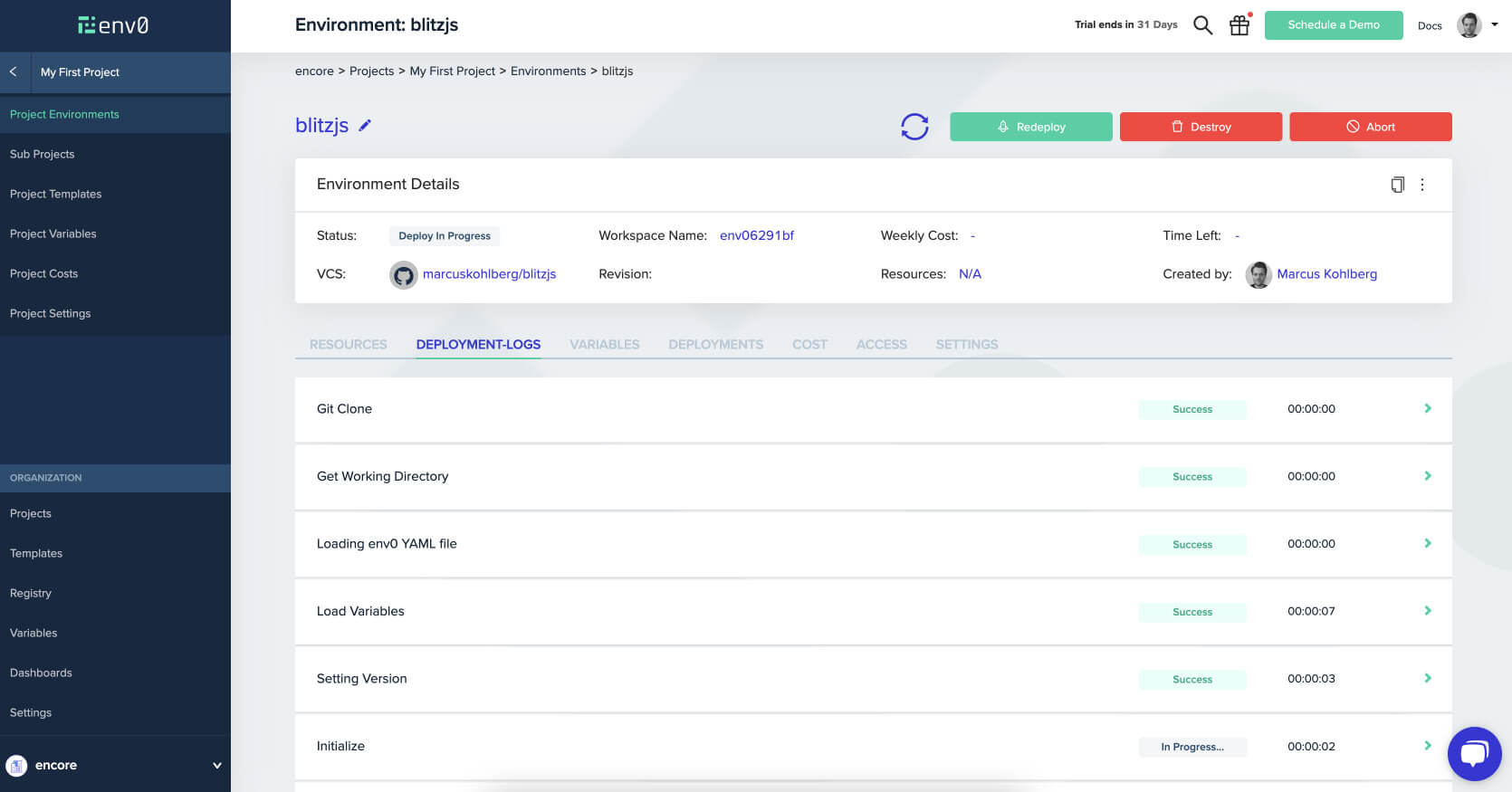Open Project Templates in sidebar
The image size is (1512, 792).
(115, 194)
